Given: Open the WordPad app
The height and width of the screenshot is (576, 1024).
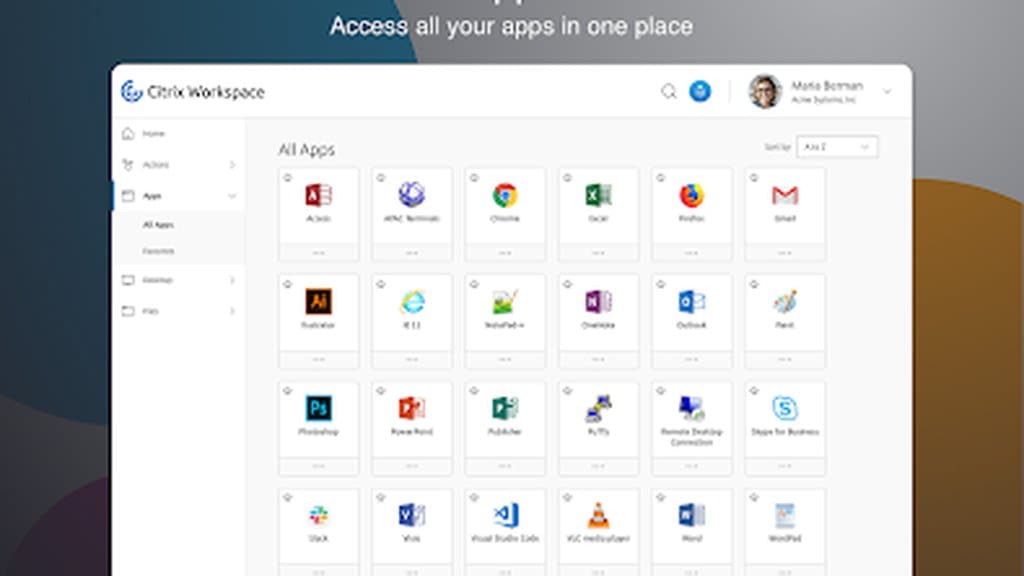Looking at the screenshot, I should coord(785,515).
